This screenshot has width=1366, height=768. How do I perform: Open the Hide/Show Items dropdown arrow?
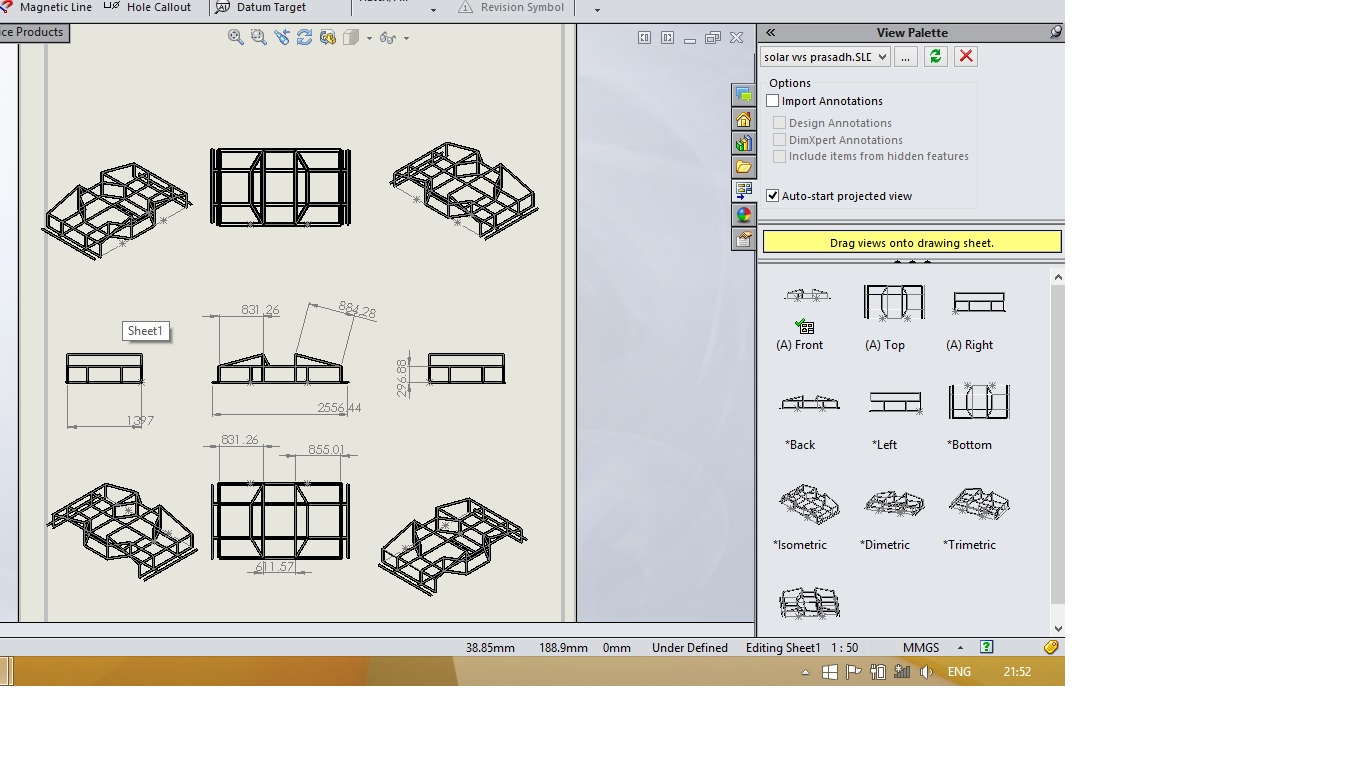[x=406, y=38]
